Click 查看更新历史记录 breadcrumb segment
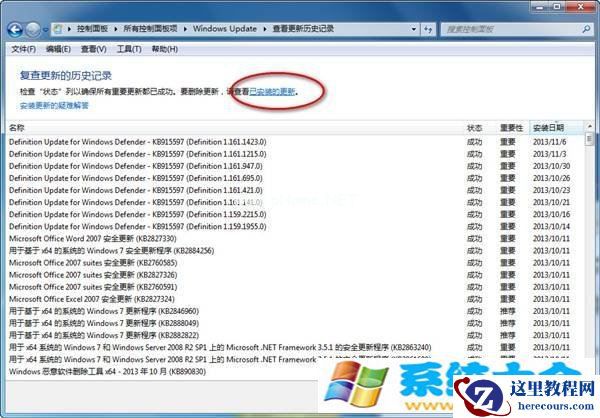 tap(303, 29)
